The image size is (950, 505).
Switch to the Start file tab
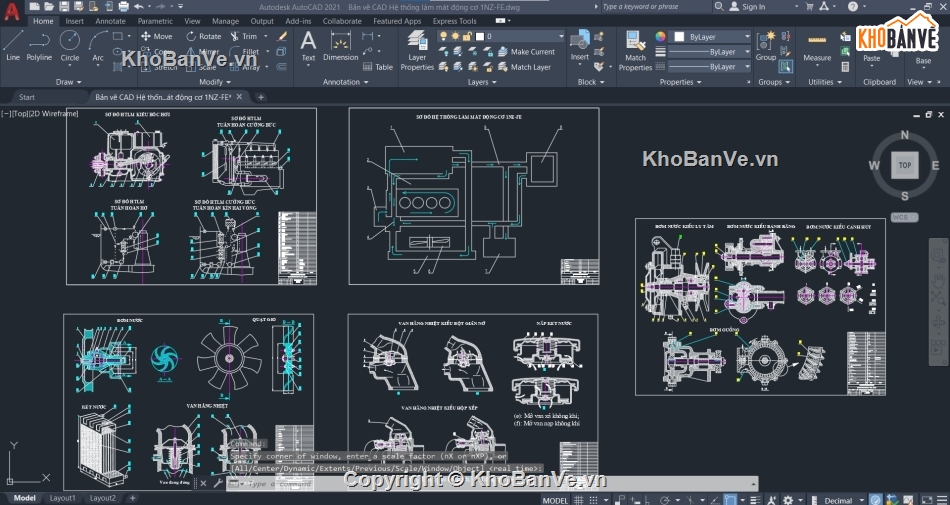[27, 97]
